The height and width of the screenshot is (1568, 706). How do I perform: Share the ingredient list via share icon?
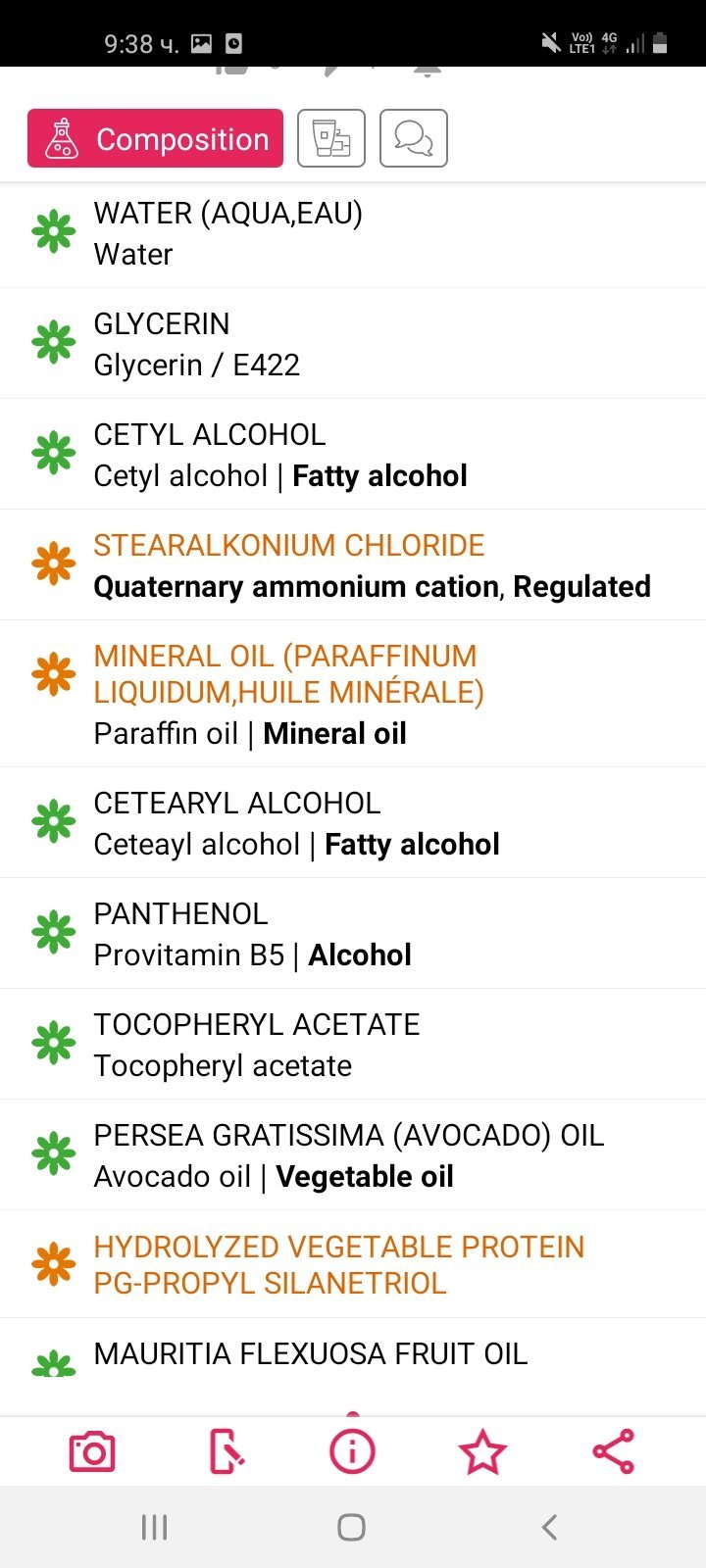(x=614, y=1451)
